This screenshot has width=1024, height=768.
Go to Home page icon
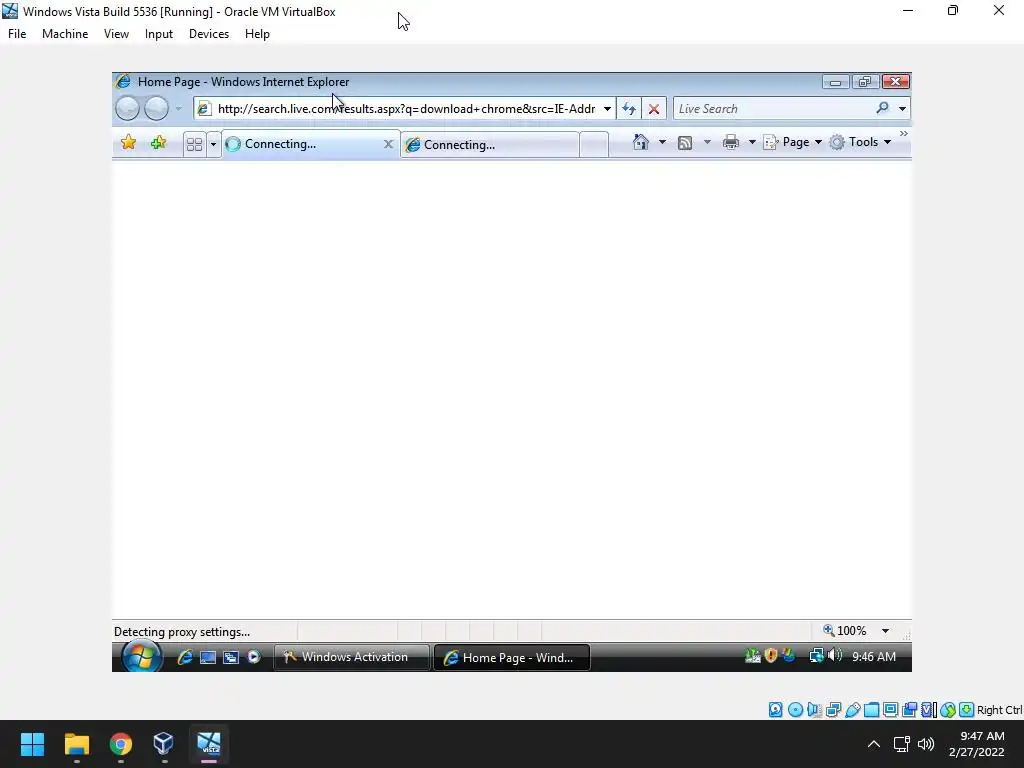(x=641, y=142)
